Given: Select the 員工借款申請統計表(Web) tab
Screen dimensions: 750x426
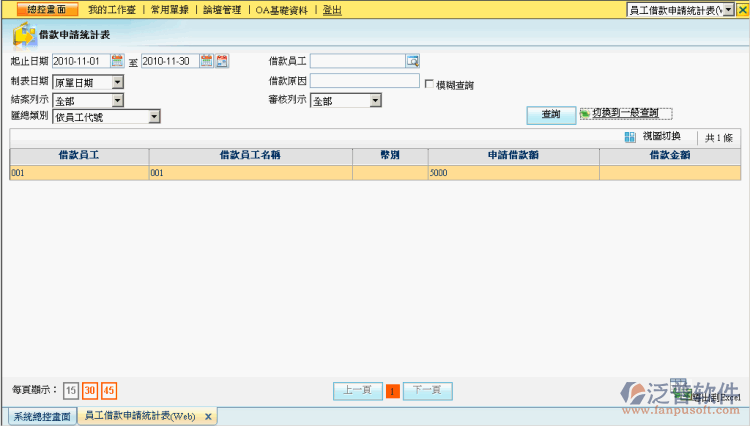Looking at the screenshot, I should coord(140,416).
